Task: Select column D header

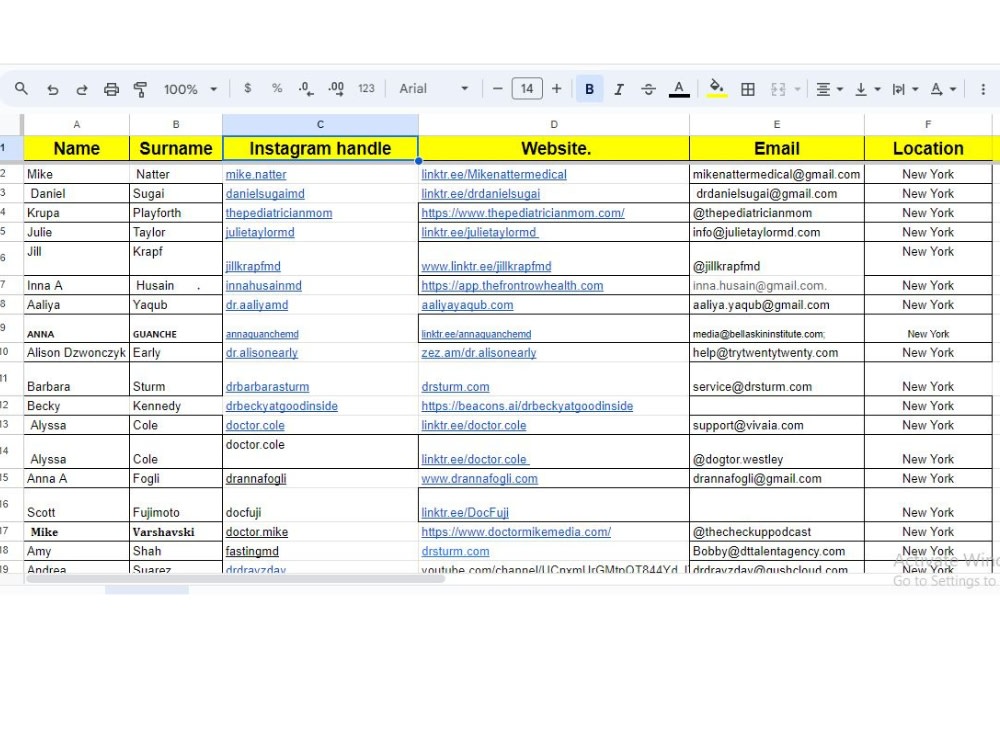Action: click(554, 124)
